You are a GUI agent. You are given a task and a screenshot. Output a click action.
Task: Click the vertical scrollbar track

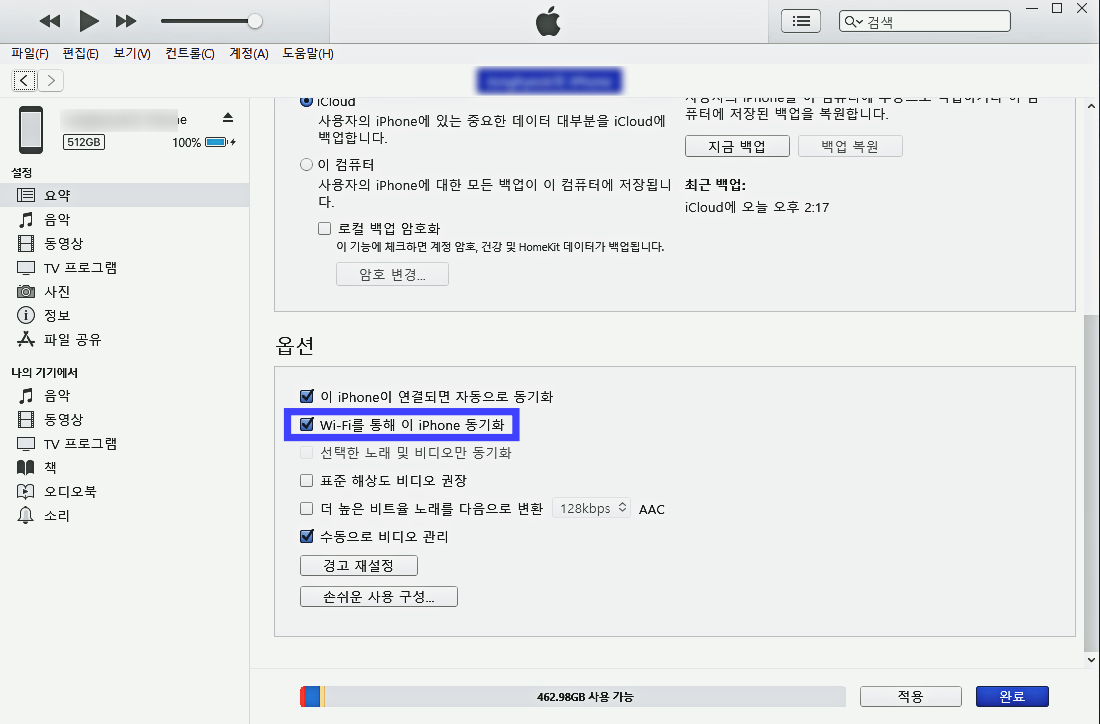coord(1091,383)
